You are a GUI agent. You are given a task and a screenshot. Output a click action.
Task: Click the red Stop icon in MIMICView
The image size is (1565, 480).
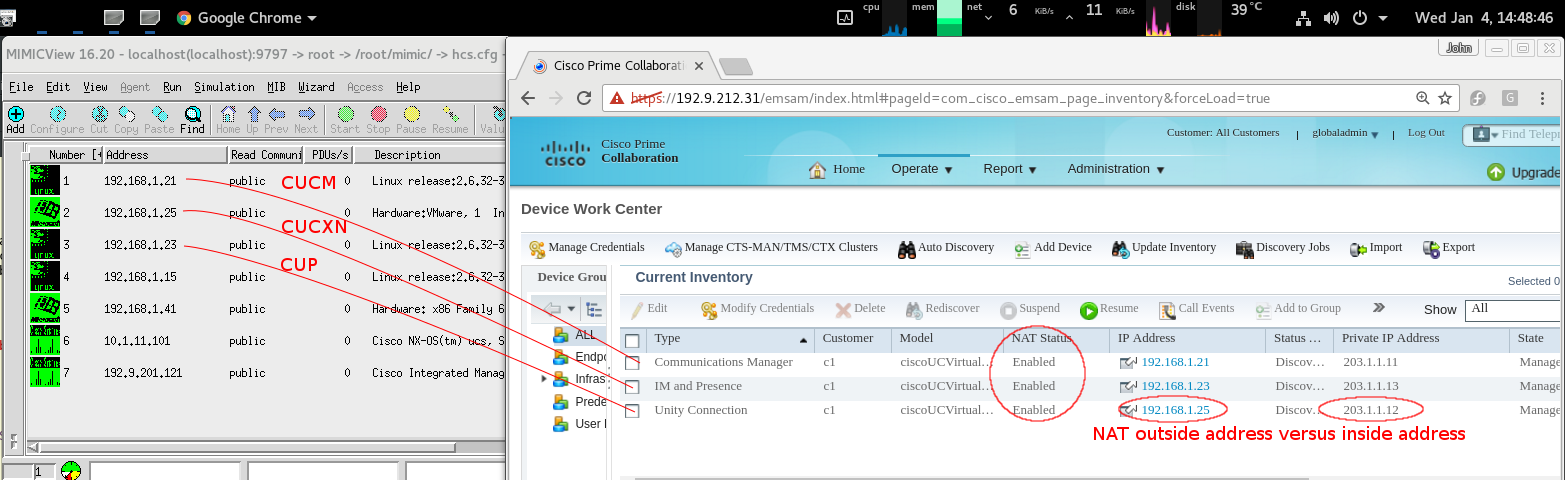(x=378, y=114)
